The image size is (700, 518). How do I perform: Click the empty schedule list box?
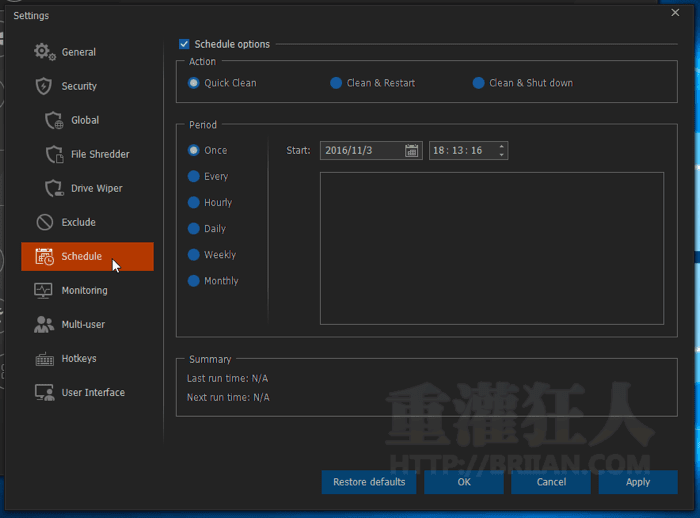[x=492, y=248]
